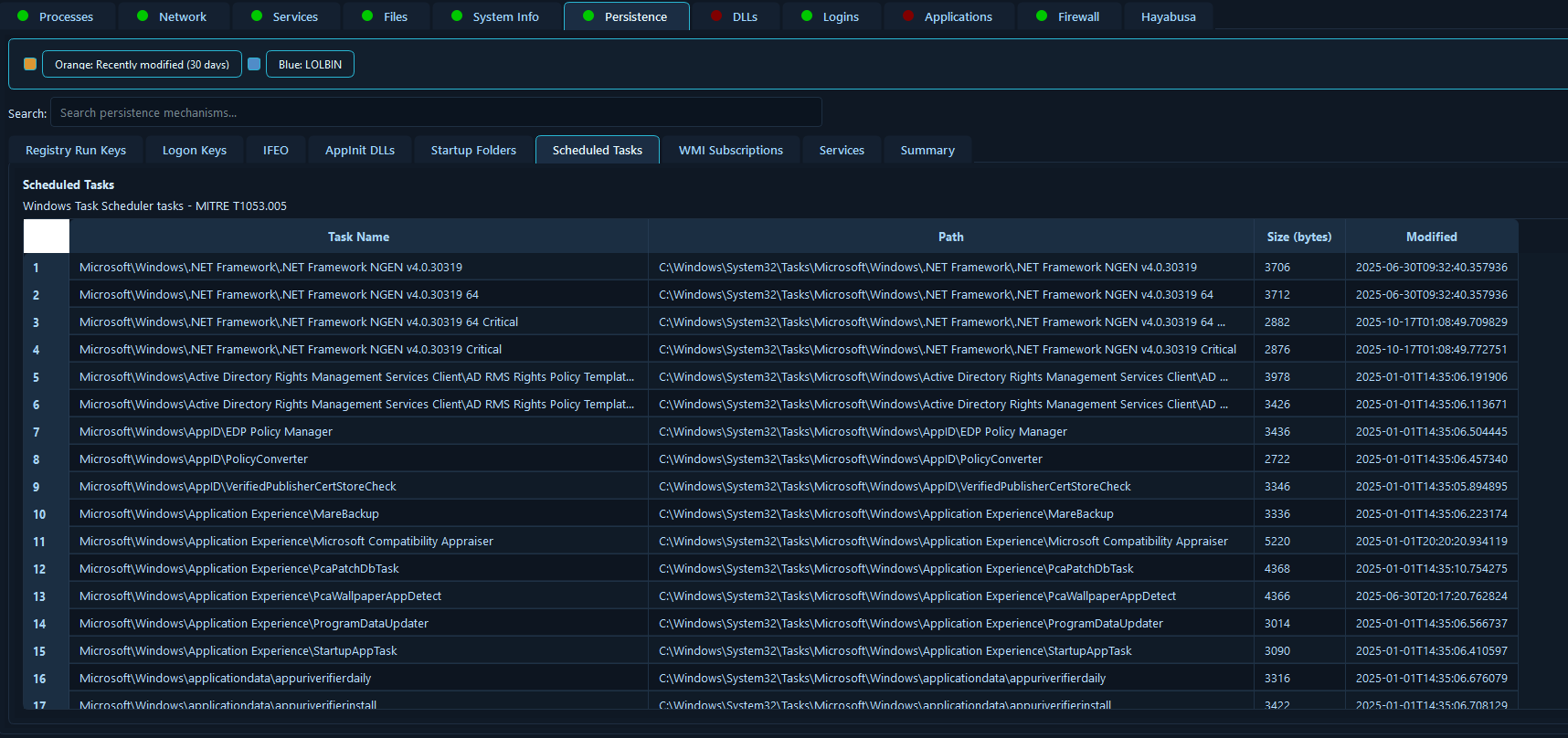1568x738 pixels.
Task: Focus the Search persistence mechanisms field
Action: click(436, 112)
